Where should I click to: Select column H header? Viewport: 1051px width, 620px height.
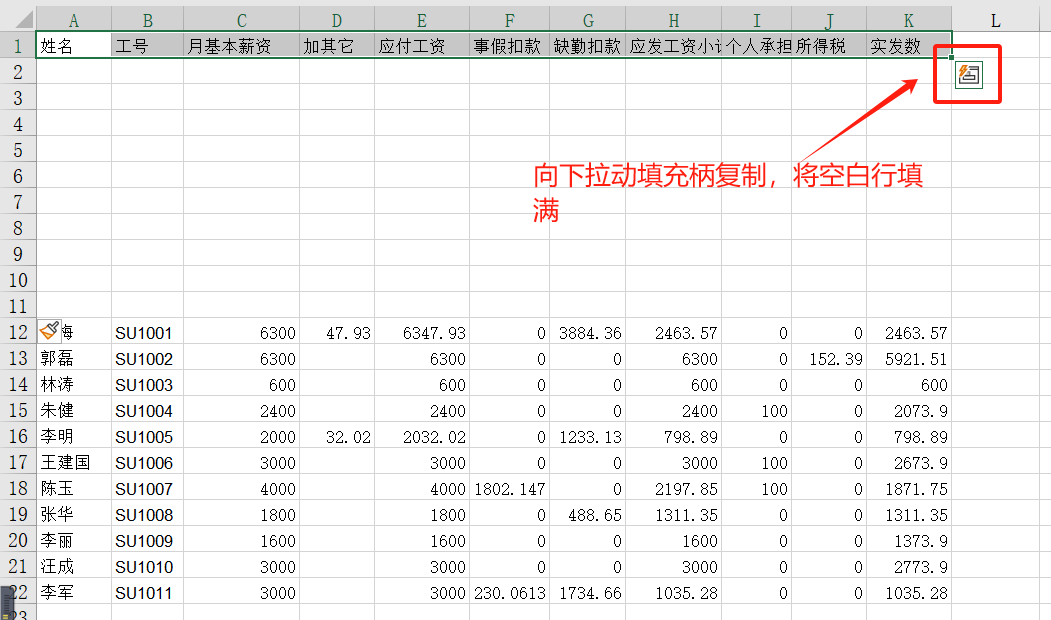click(x=674, y=20)
